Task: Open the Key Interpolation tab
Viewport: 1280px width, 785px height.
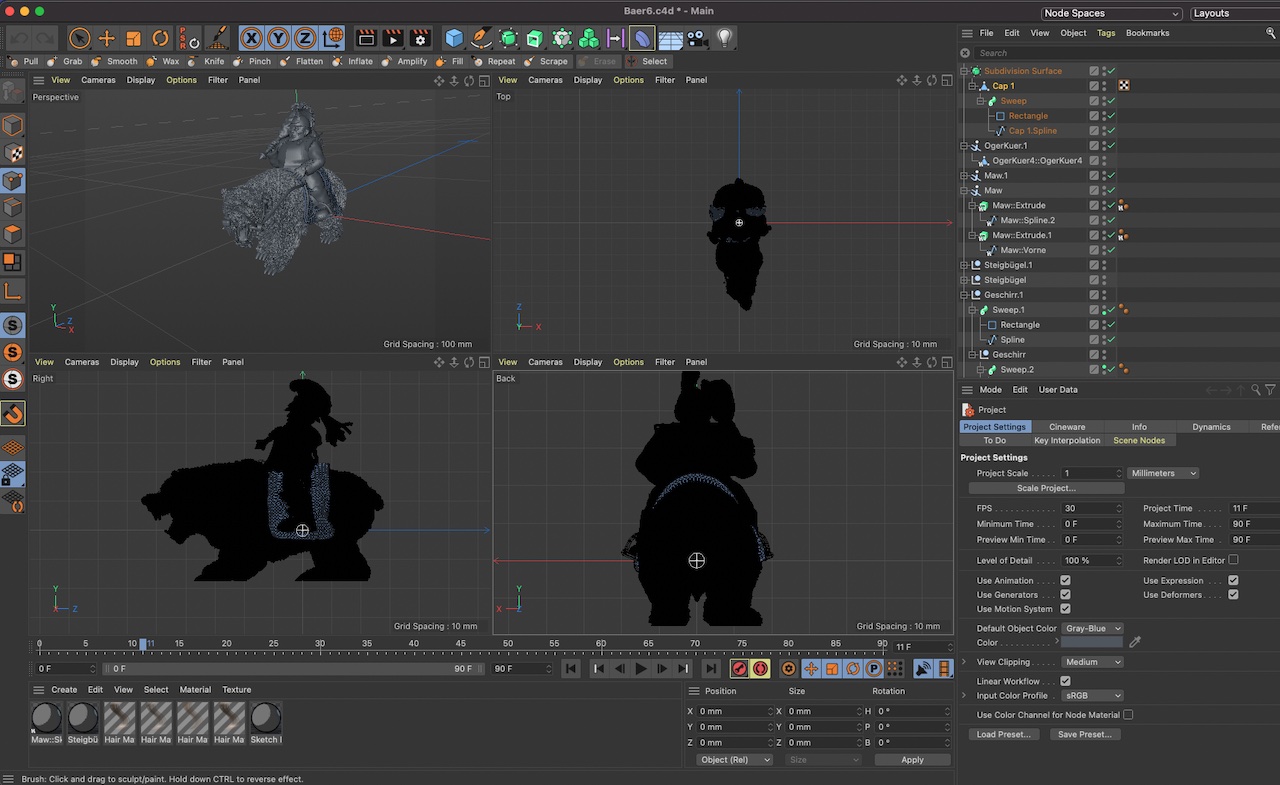Action: point(1067,440)
